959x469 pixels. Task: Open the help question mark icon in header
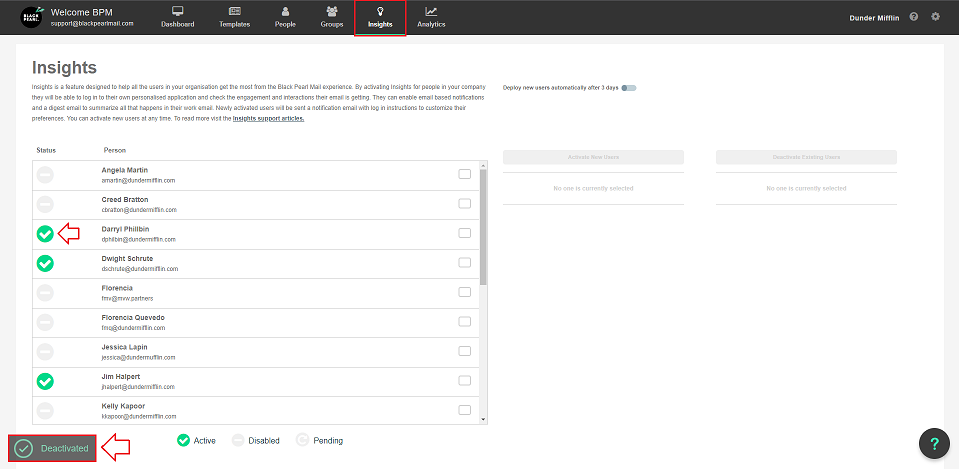914,17
